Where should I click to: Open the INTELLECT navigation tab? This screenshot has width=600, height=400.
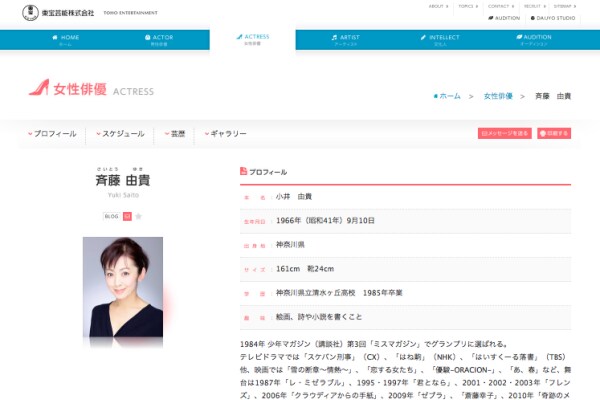(x=440, y=40)
